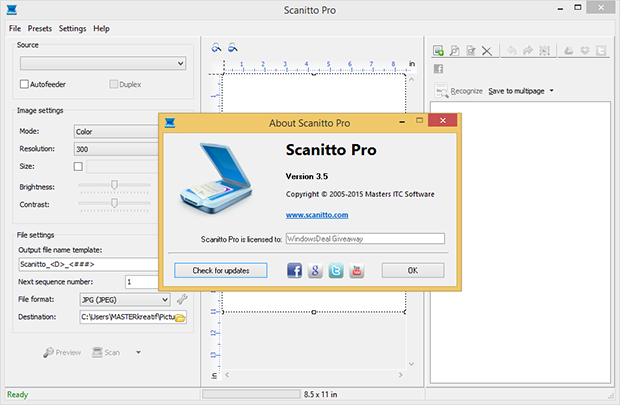620x405 pixels.
Task: Click the Google Drive upload icon
Action: tap(569, 51)
